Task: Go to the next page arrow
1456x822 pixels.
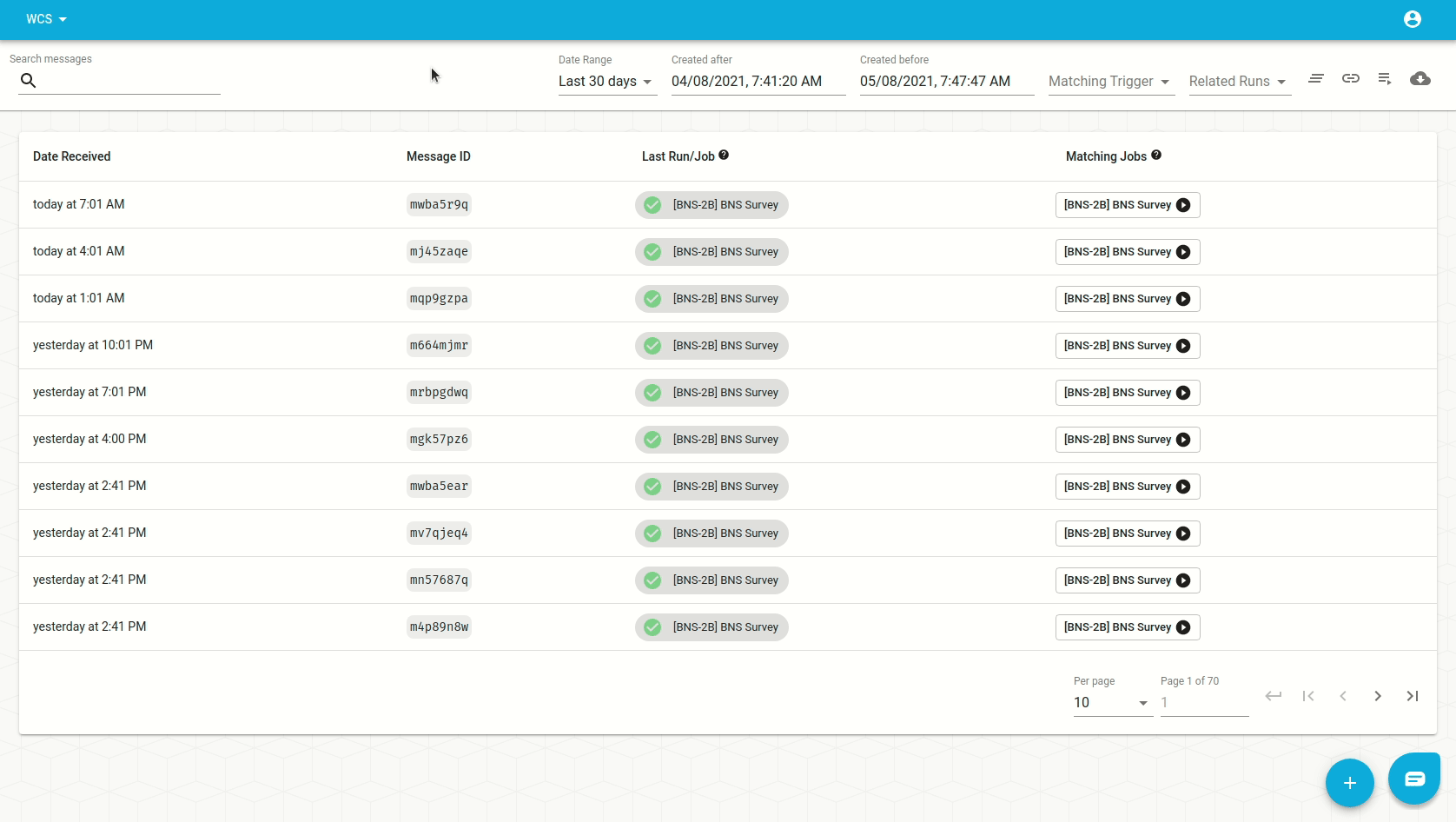Action: [x=1378, y=696]
